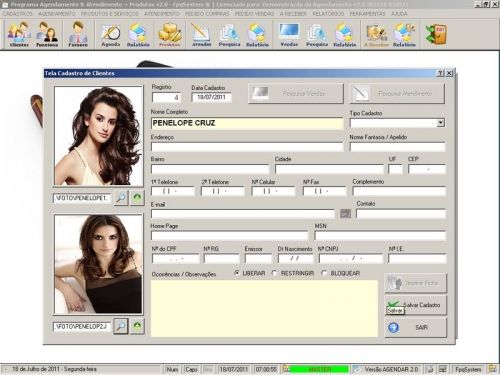Click green arrow icon beside first photo path
Image resolution: width=500 pixels, height=375 pixels.
pos(137,198)
